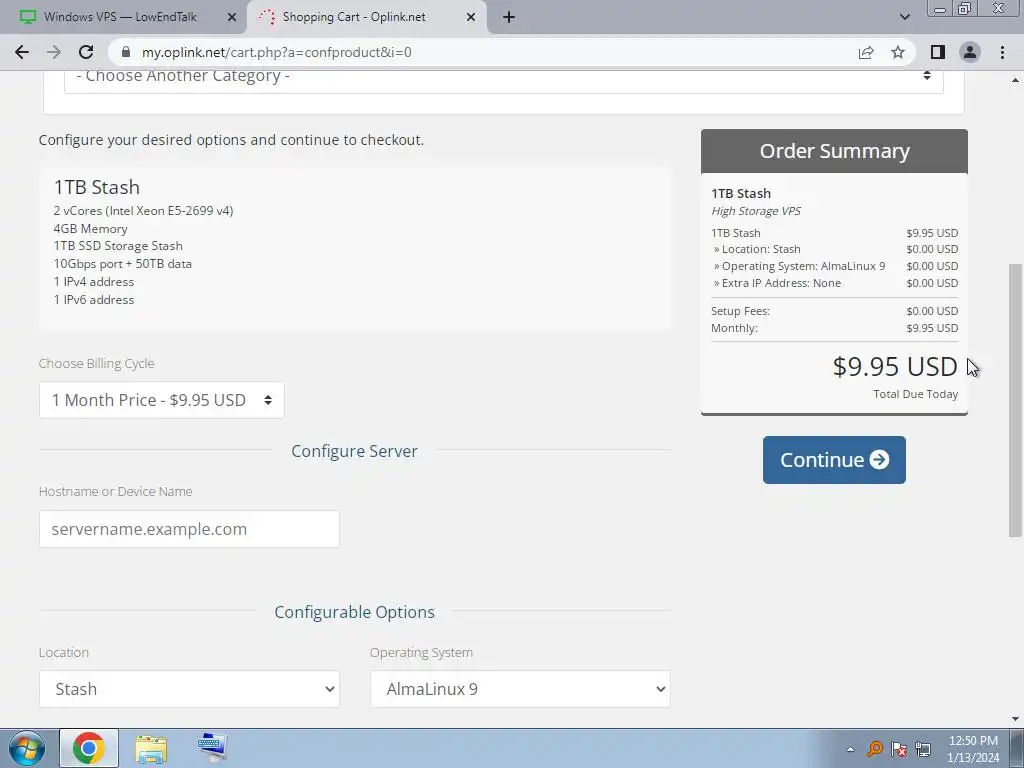Click 'Operating System: AlmaLinux 9' summary line
1024x768 pixels.
click(x=800, y=266)
